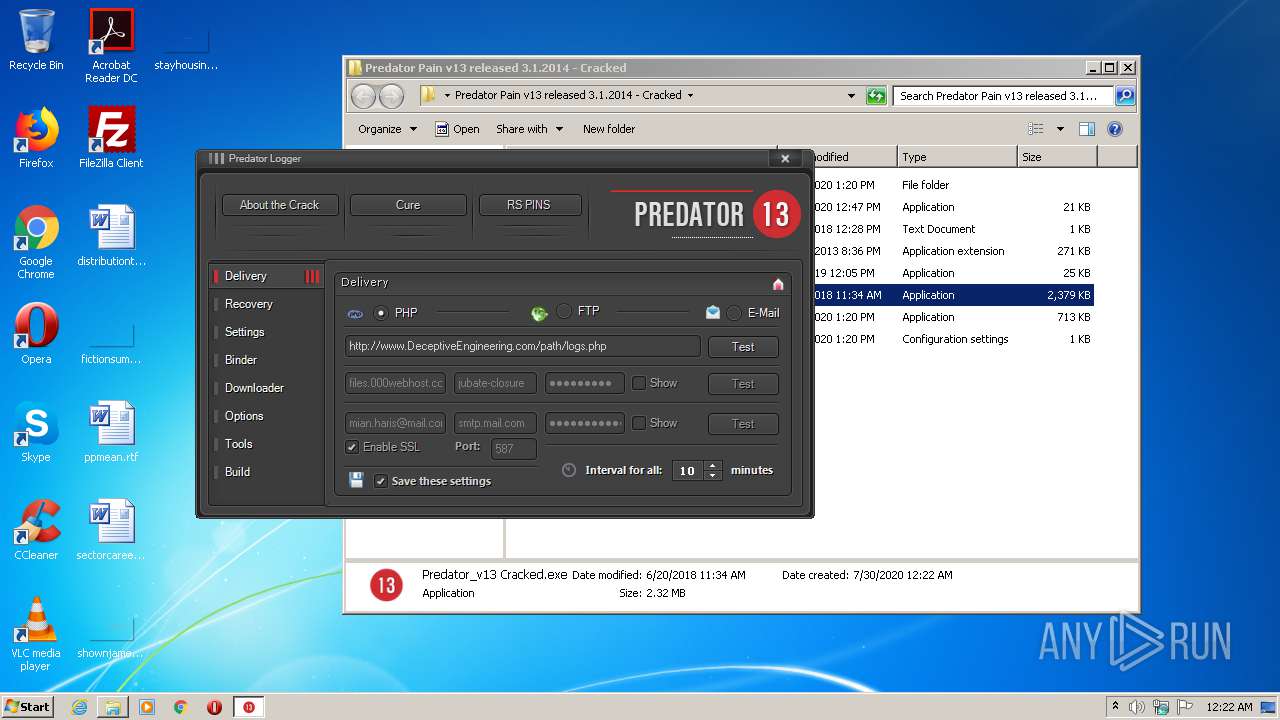1280x720 pixels.
Task: Click Internet Explorer icon in taskbar
Action: point(79,707)
